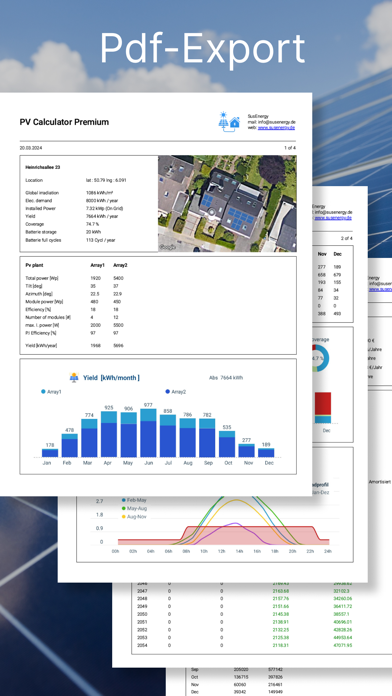Click the satellite house image
The image size is (392, 696).
[227, 203]
